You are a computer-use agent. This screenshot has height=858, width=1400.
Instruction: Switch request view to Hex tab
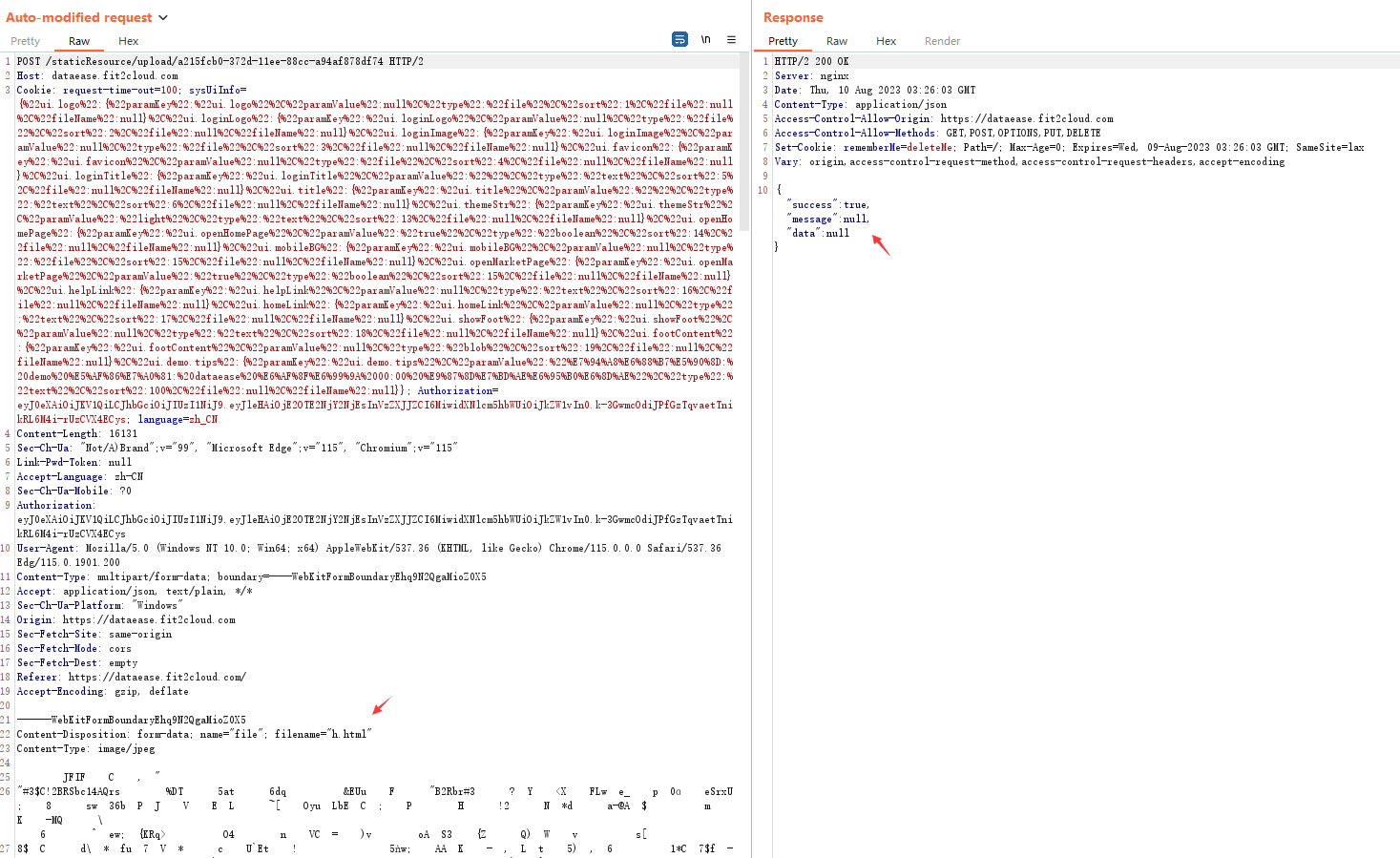point(129,41)
